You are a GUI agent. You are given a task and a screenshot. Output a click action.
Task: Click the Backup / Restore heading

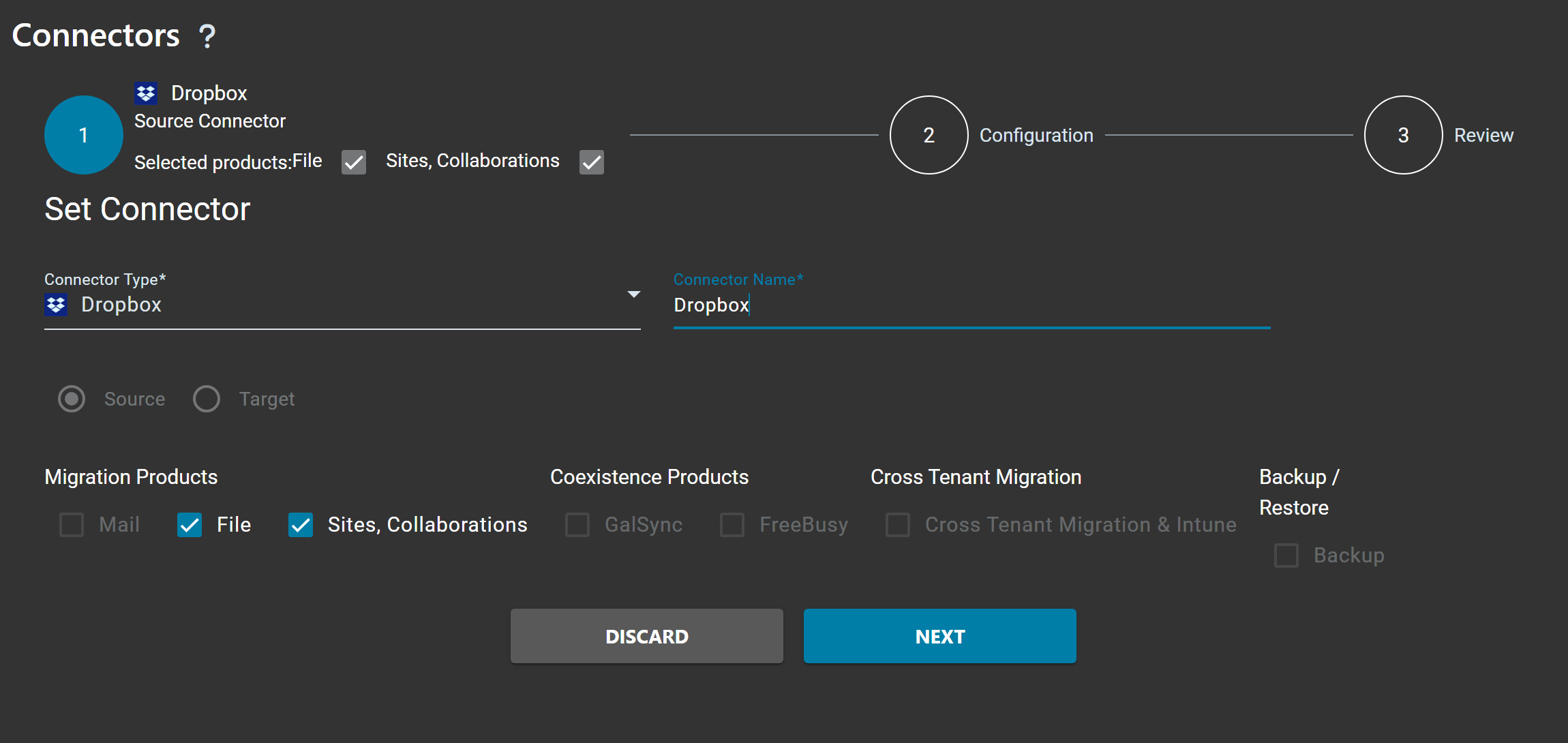pos(1299,492)
